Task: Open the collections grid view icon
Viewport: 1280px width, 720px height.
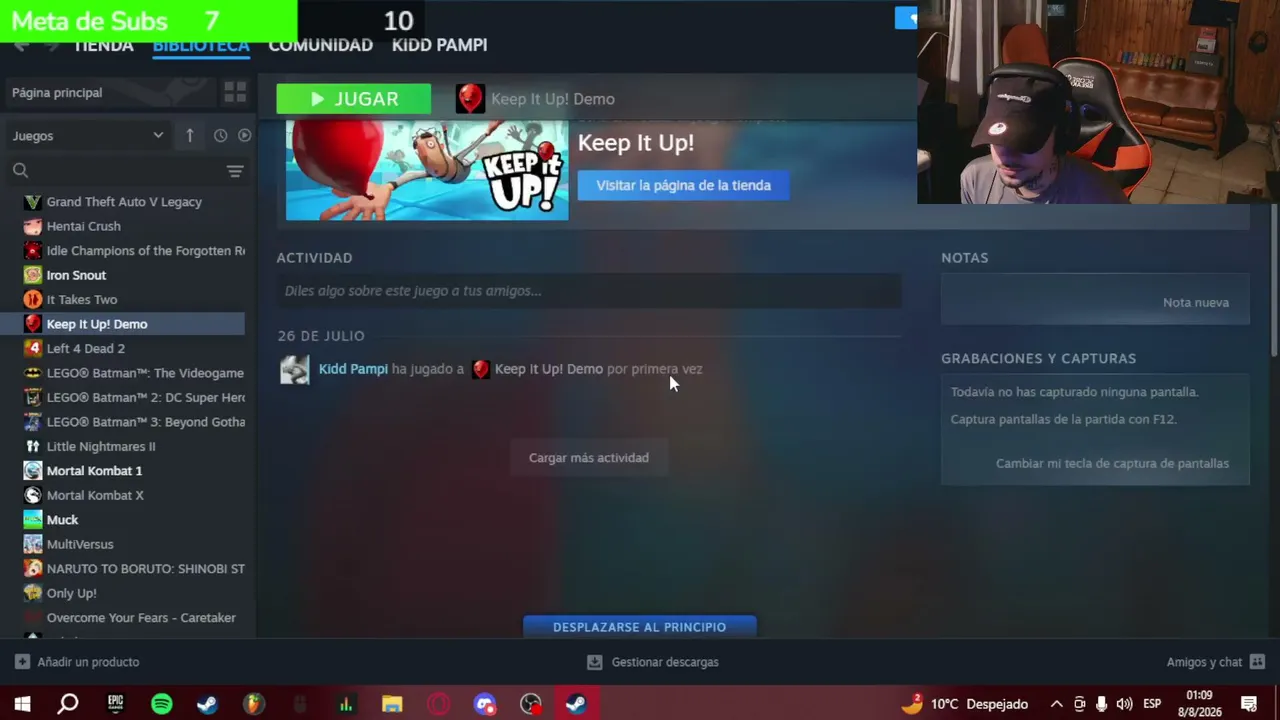Action: (235, 92)
